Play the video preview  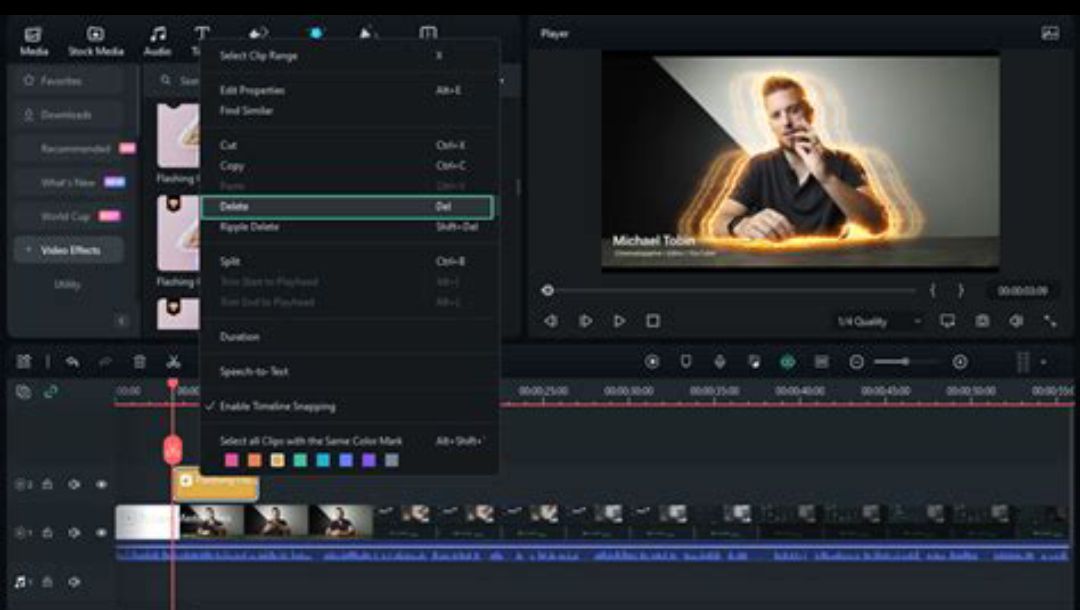(x=619, y=321)
